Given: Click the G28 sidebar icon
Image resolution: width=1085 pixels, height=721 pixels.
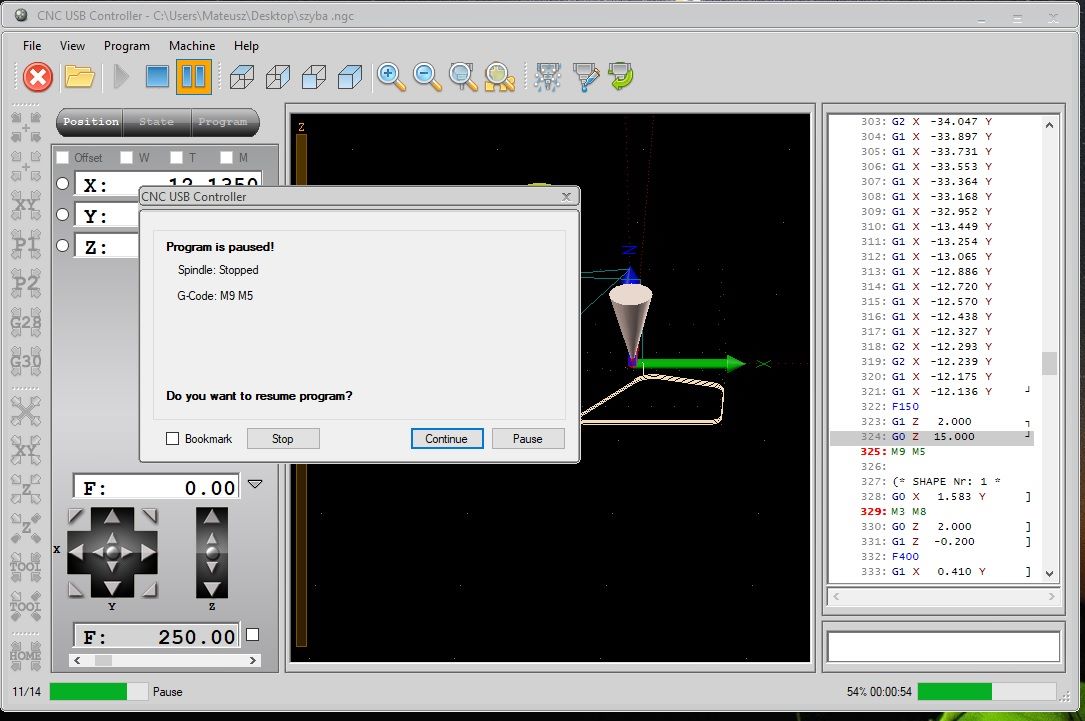Looking at the screenshot, I should pyautogui.click(x=26, y=322).
